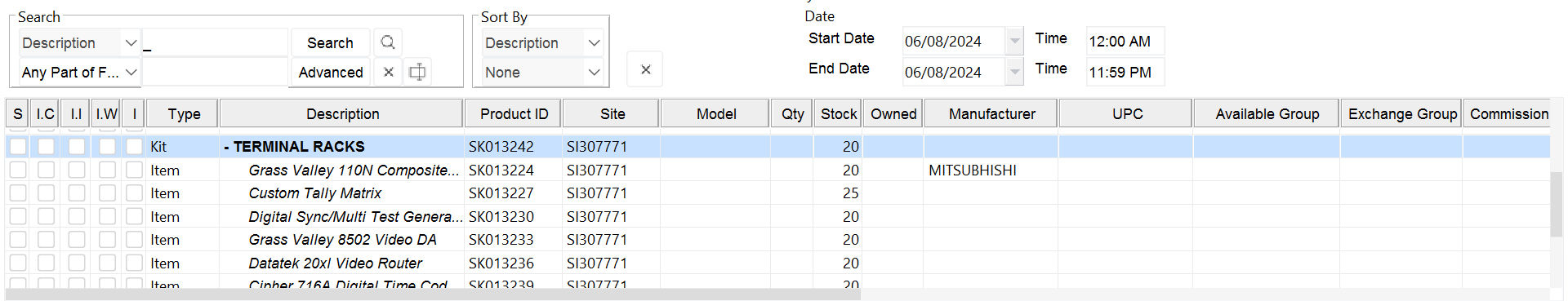Clear the advanced search with X icon
1568x301 pixels.
(389, 72)
